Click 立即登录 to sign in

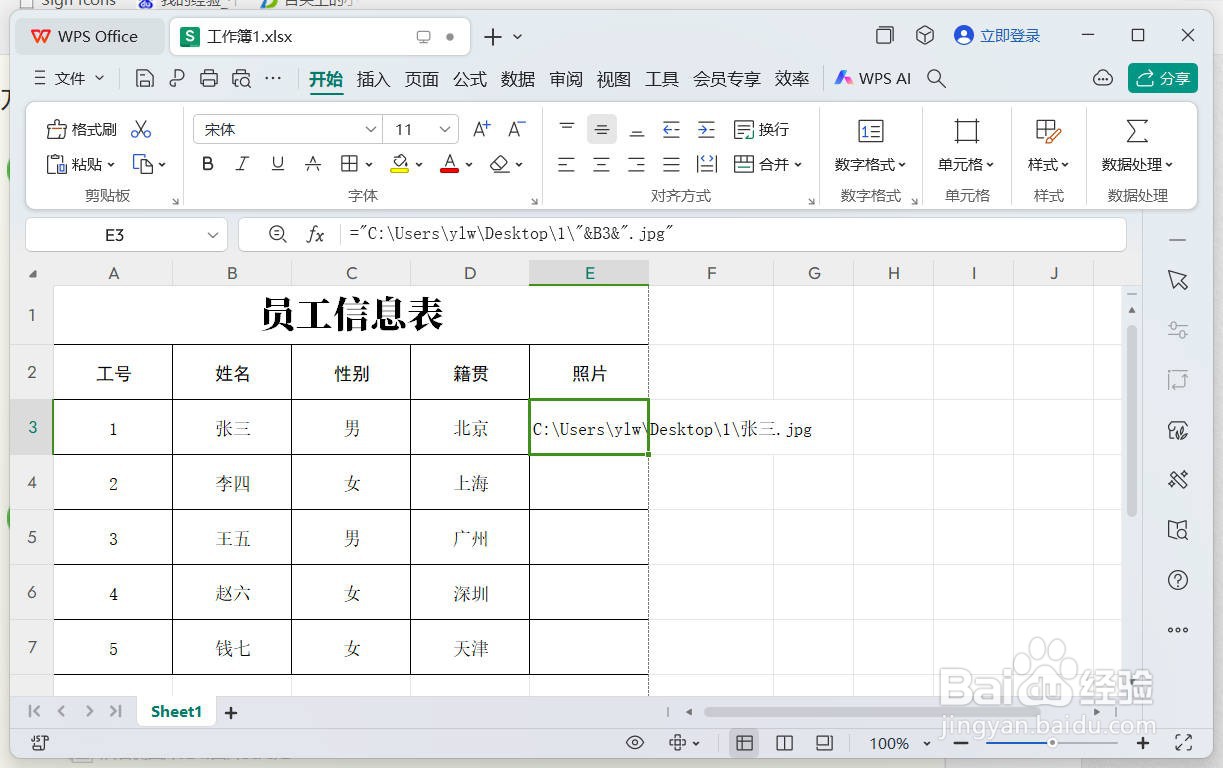[x=997, y=36]
